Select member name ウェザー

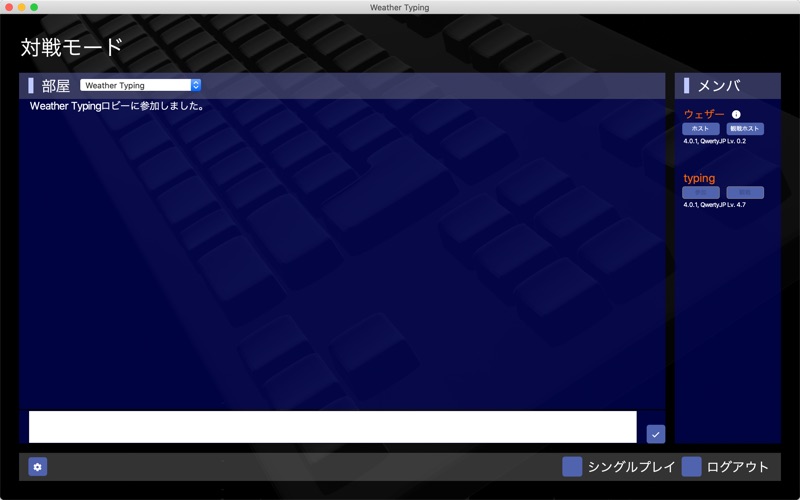tap(704, 114)
